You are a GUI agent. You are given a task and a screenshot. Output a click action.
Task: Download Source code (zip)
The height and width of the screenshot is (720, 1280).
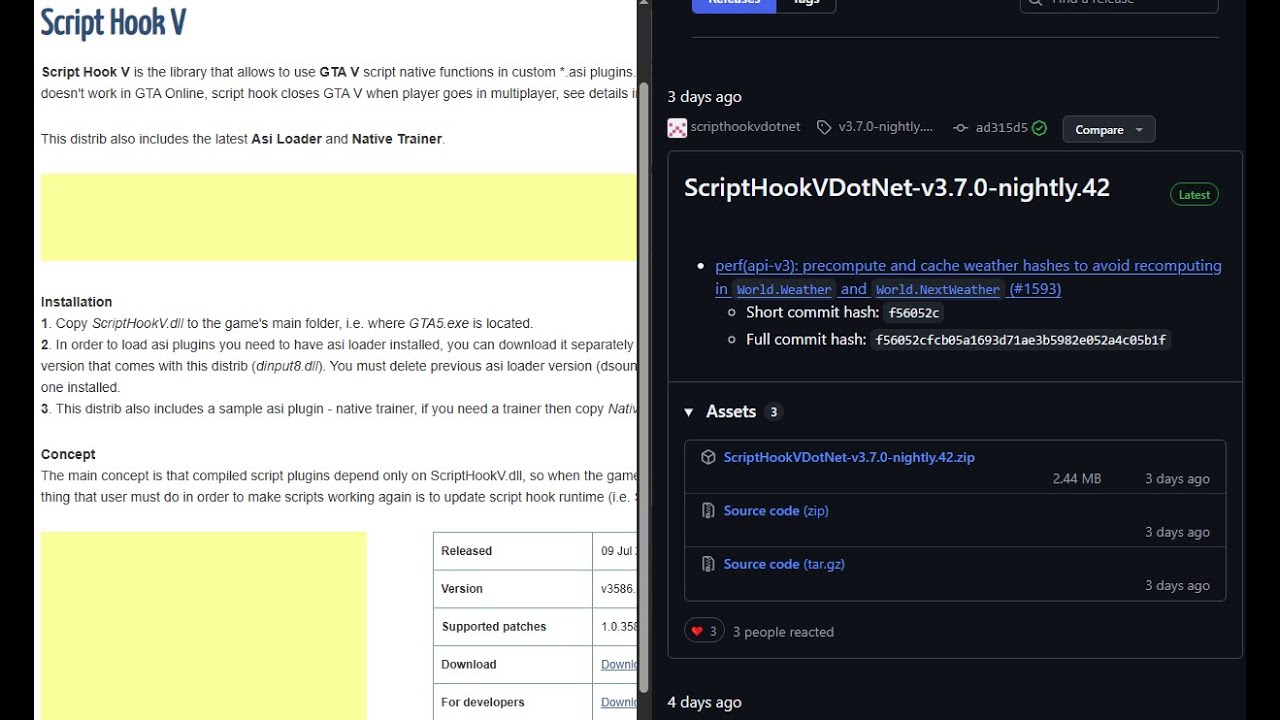click(776, 511)
